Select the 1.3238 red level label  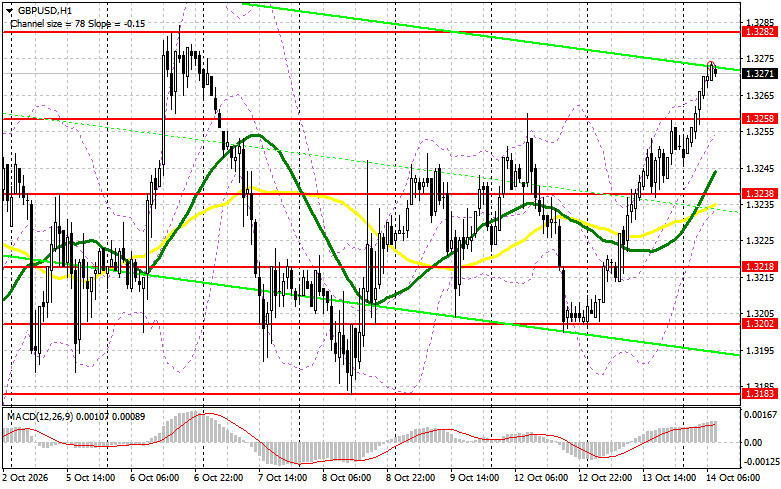[x=759, y=194]
